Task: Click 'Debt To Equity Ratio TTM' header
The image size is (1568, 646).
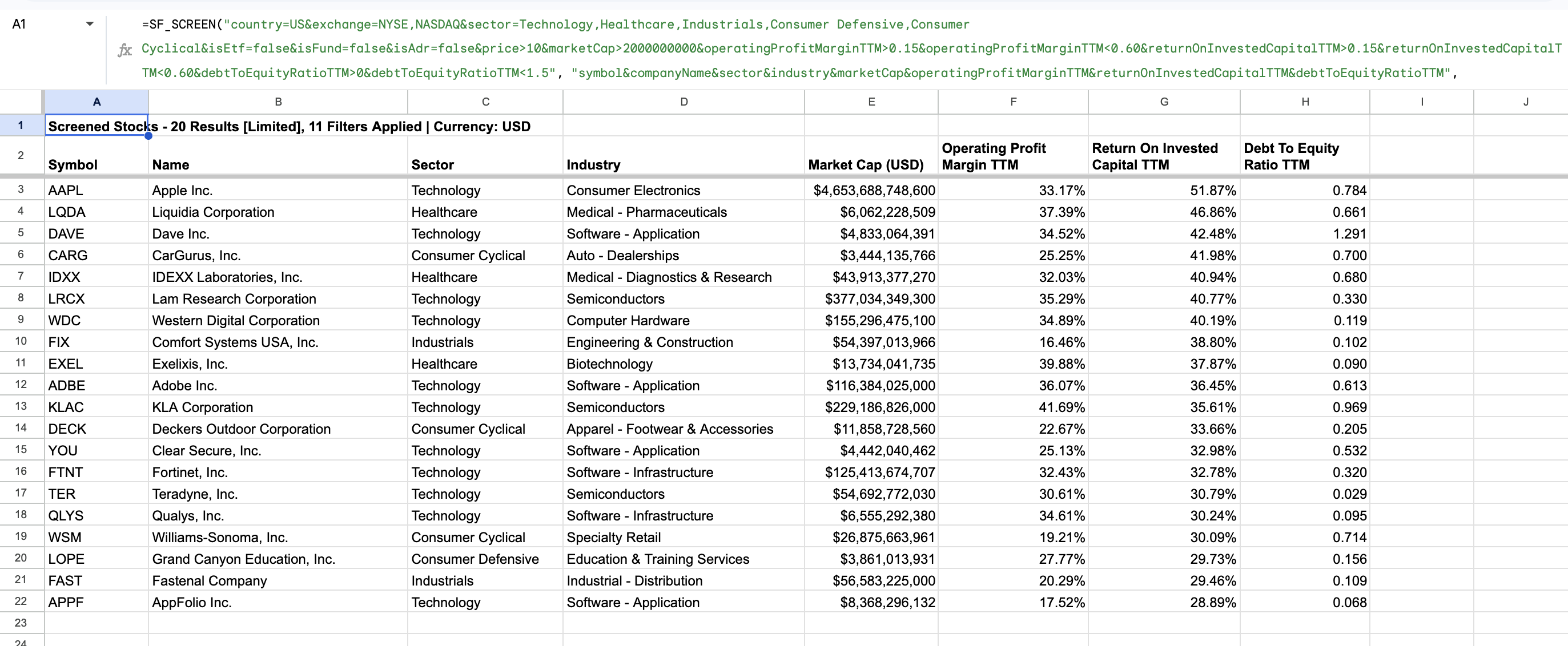Action: pyautogui.click(x=1304, y=156)
